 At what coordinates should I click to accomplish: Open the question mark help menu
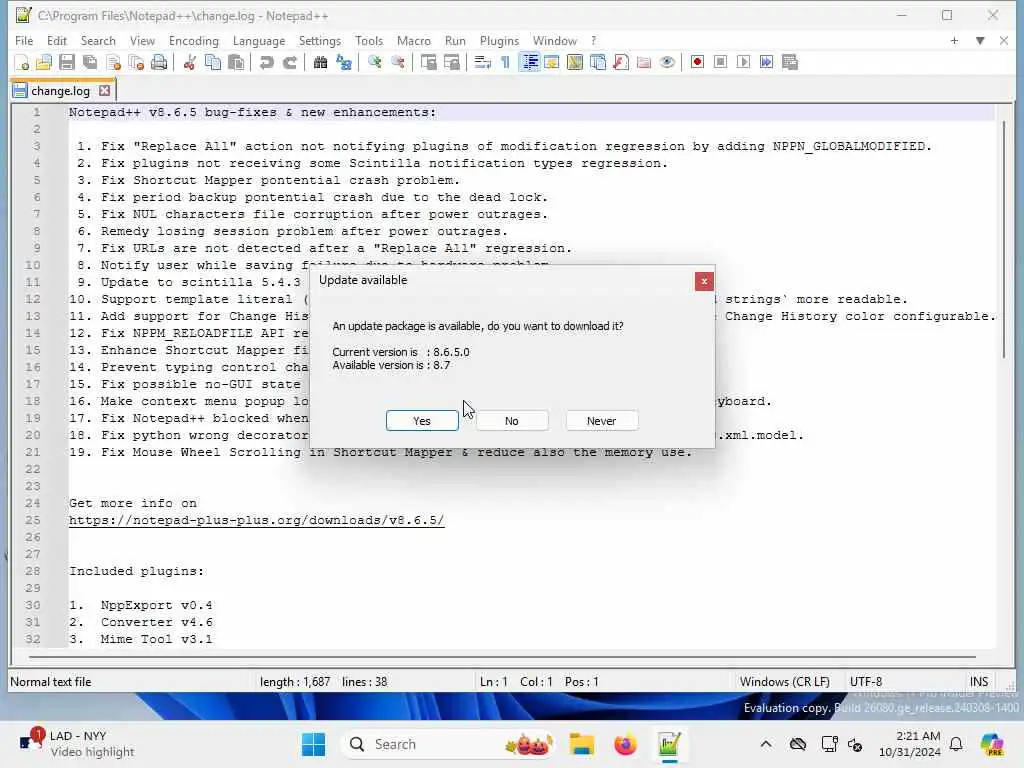593,40
